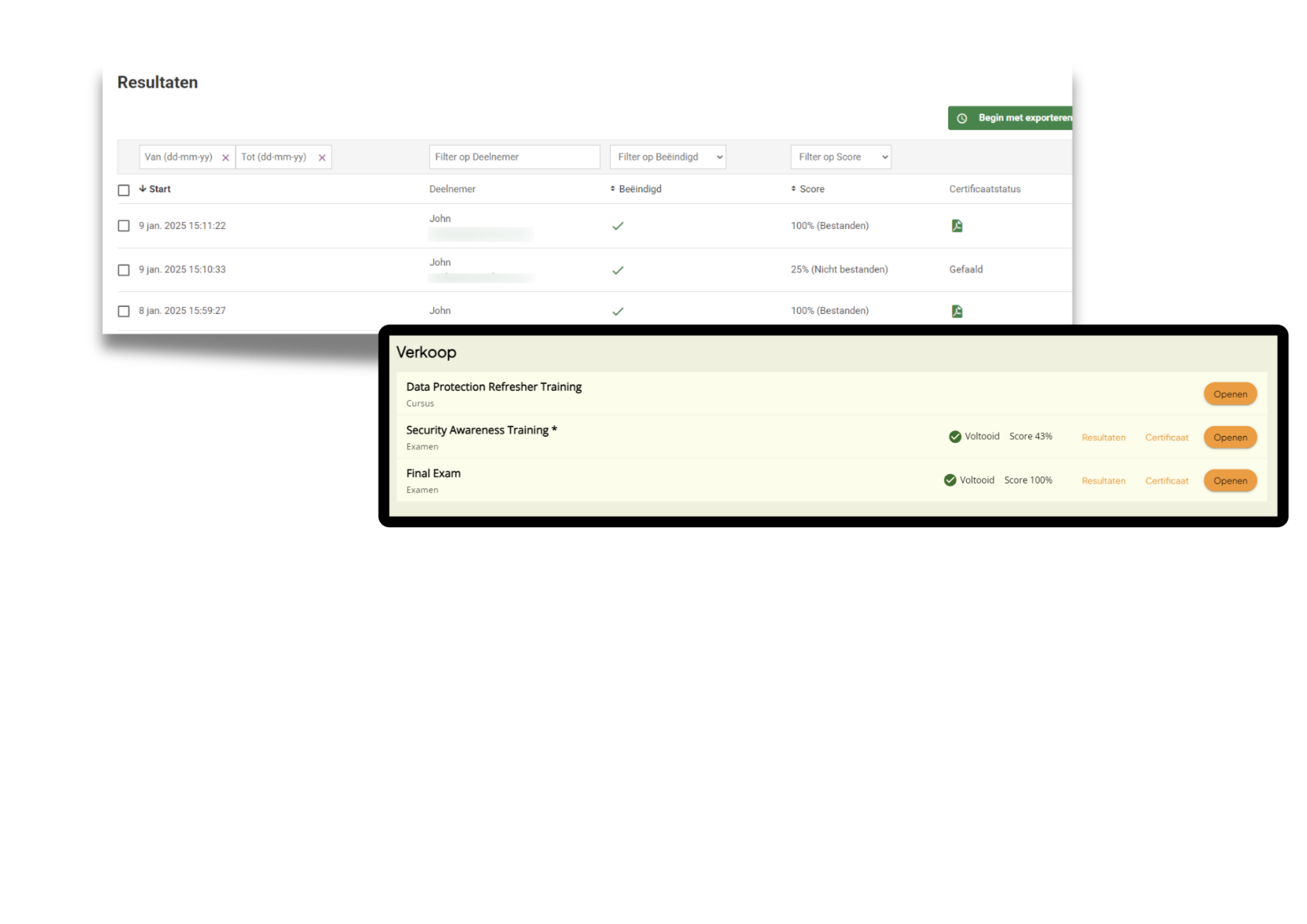Image resolution: width=1307 pixels, height=924 pixels.
Task: Focus the Filter op Deelnemer field
Action: coord(514,157)
